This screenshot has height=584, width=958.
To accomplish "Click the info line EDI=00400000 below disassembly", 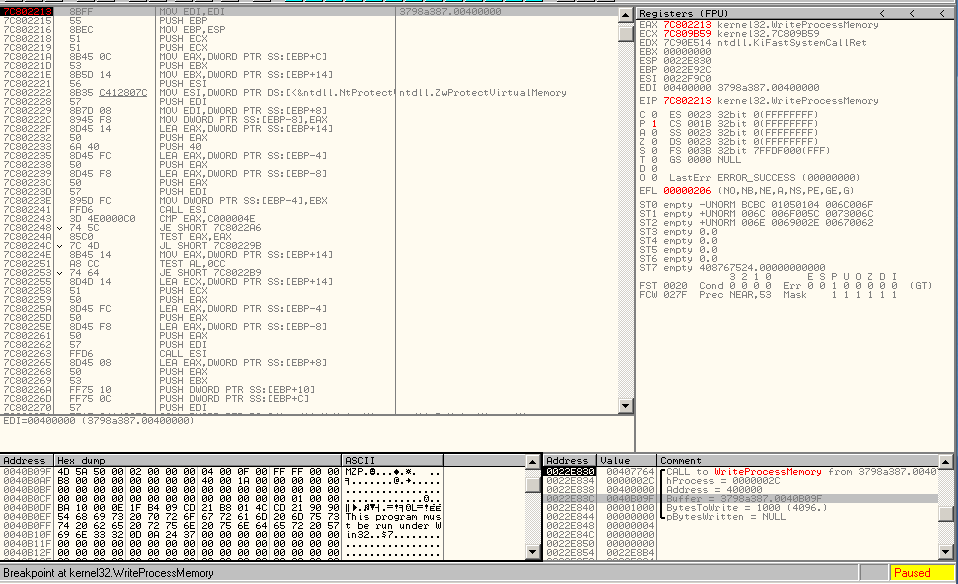I will click(x=98, y=421).
